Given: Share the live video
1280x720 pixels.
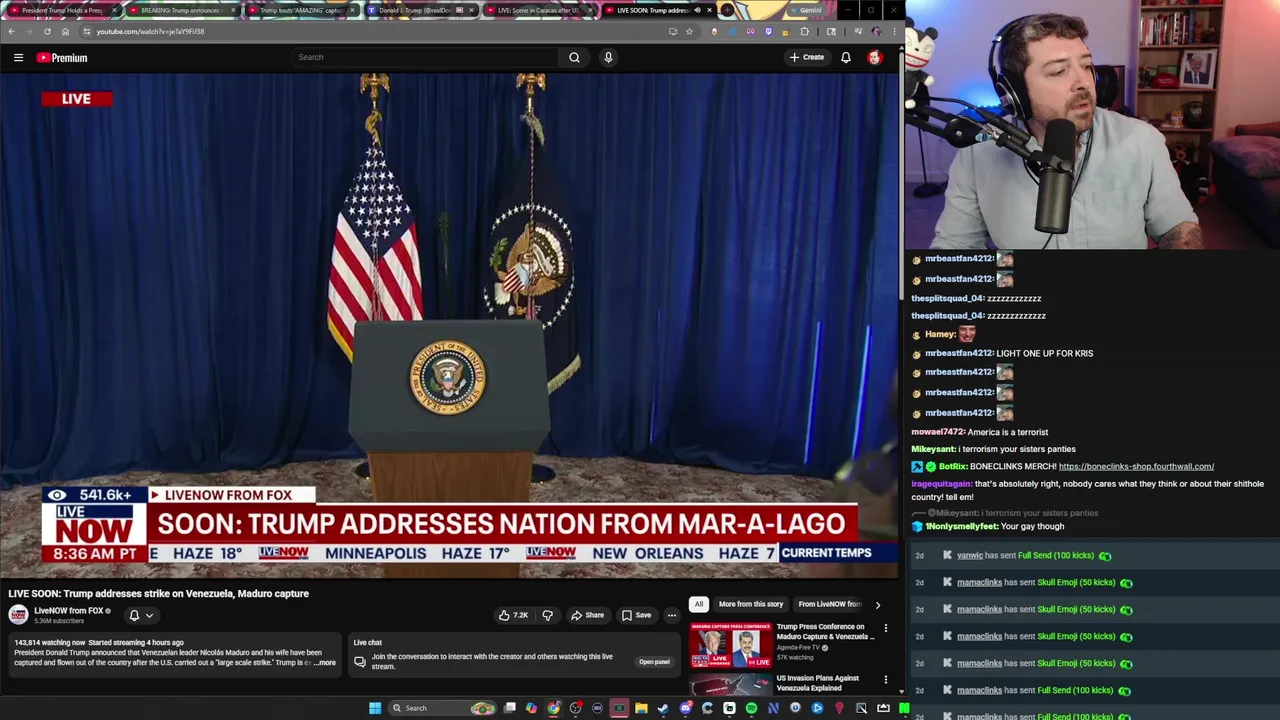Looking at the screenshot, I should coord(586,615).
